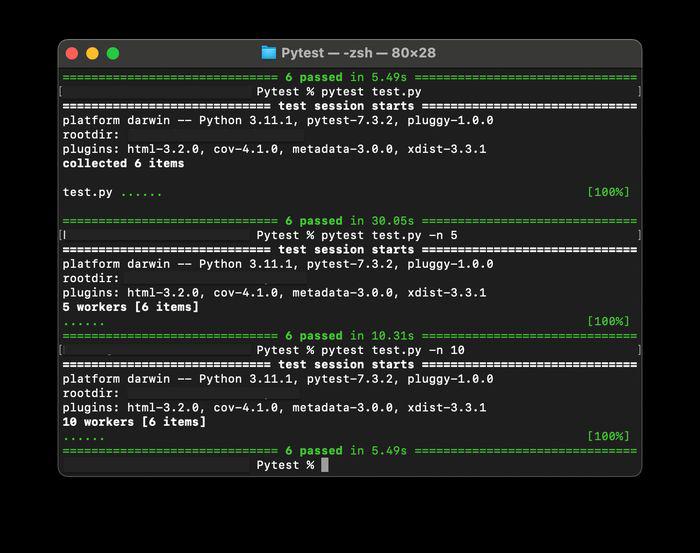Minimize the terminal with the yellow button
The width and height of the screenshot is (700, 553).
[92, 54]
